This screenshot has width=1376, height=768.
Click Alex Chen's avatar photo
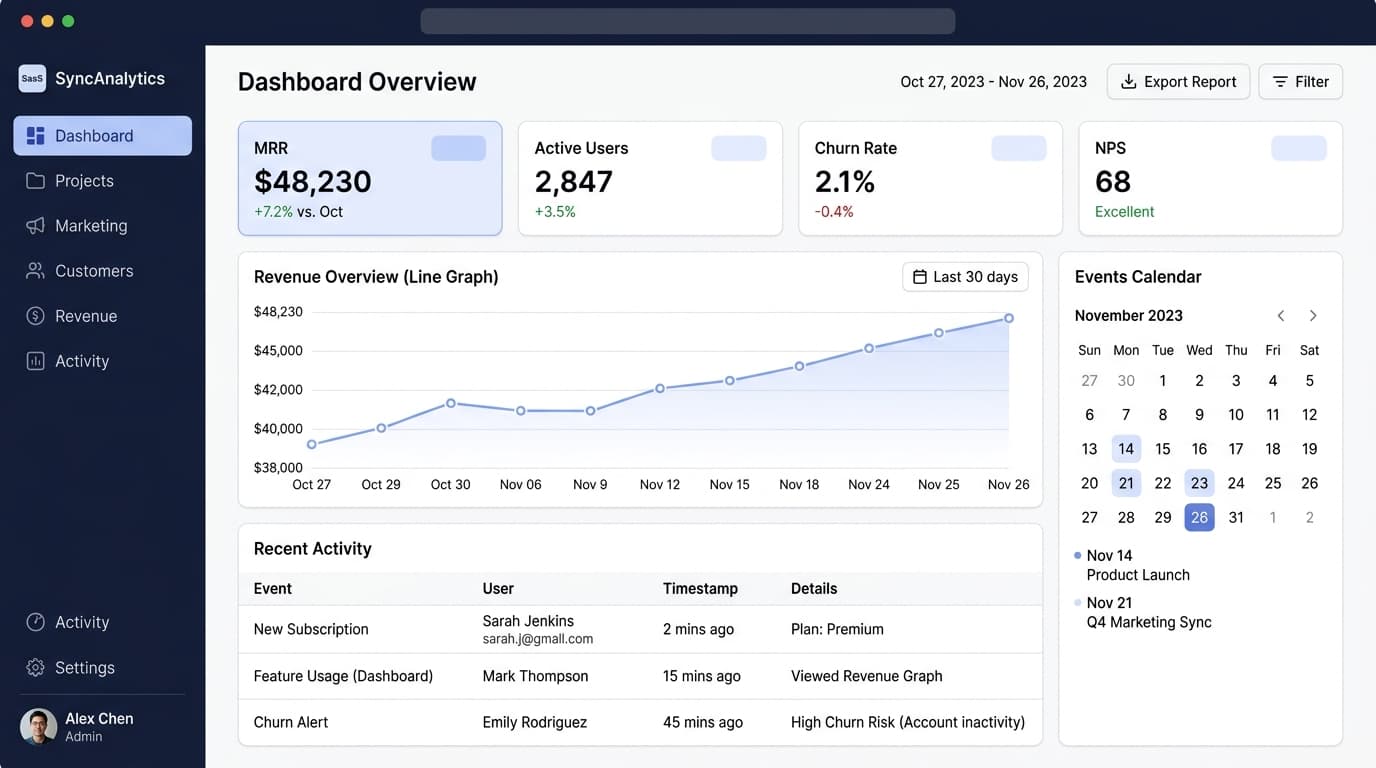click(38, 727)
